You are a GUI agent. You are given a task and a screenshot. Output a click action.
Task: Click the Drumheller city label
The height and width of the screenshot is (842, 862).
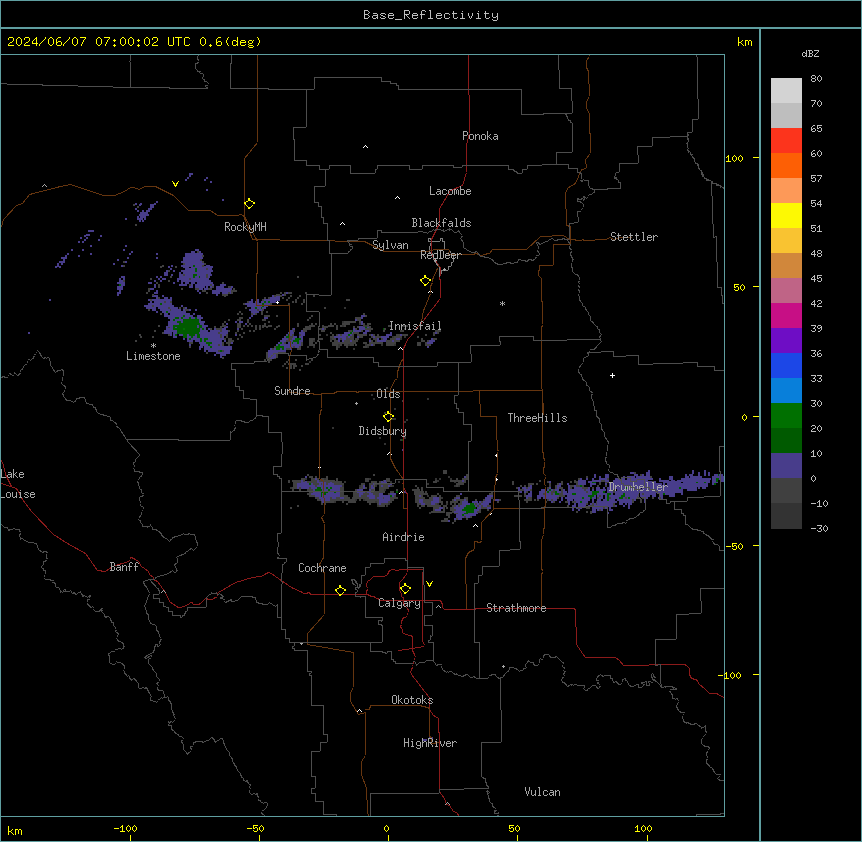[x=638, y=487]
